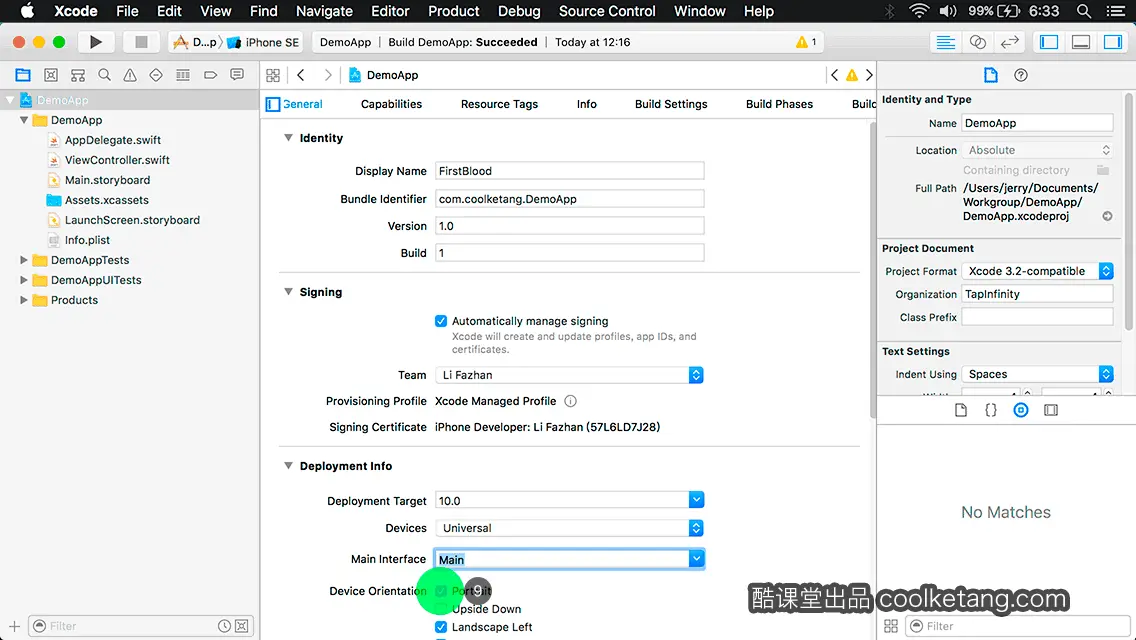Viewport: 1136px width, 640px height.
Task: Switch to the Info tab
Action: pyautogui.click(x=587, y=104)
